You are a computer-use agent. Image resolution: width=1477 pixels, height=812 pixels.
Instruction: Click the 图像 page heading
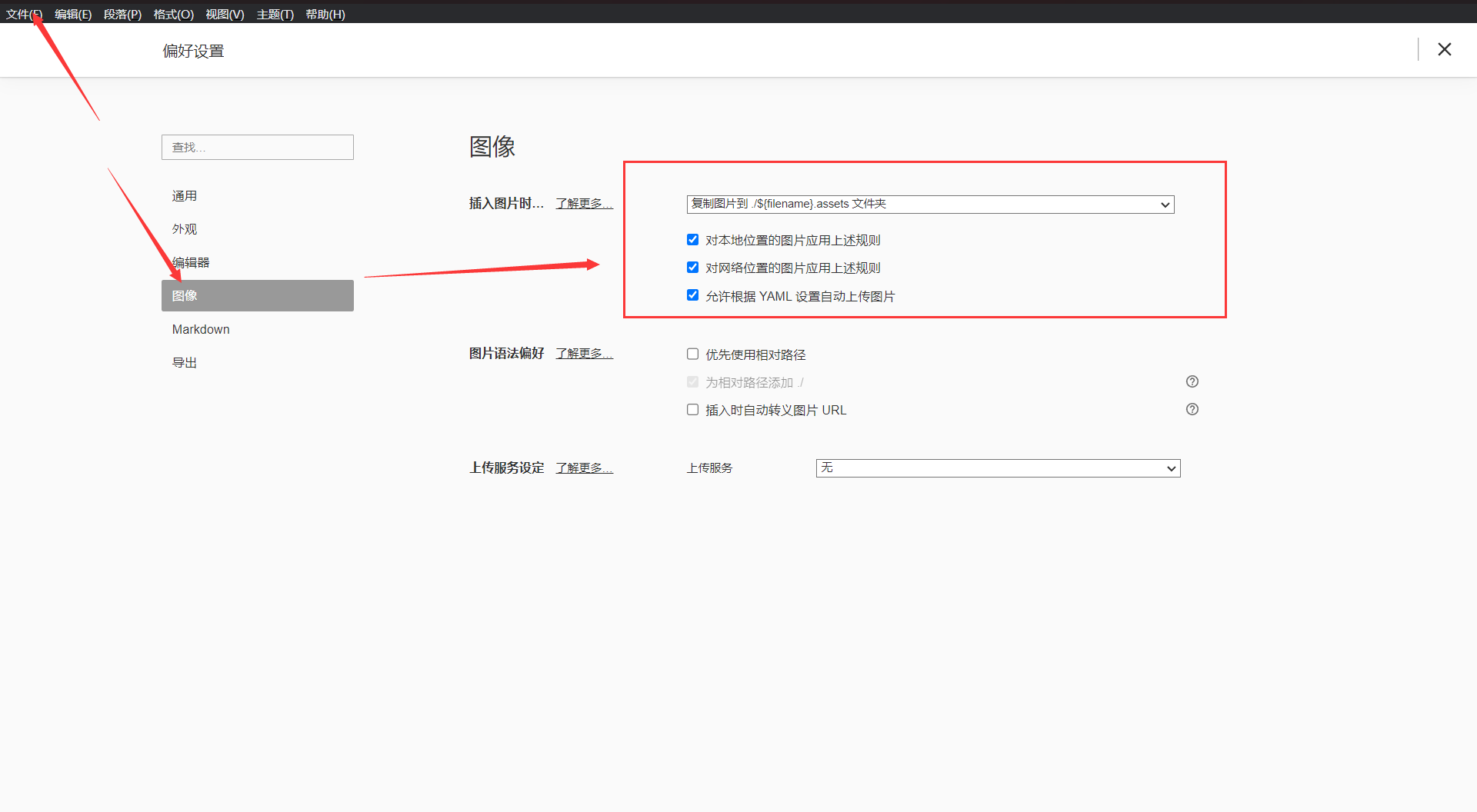tap(492, 146)
